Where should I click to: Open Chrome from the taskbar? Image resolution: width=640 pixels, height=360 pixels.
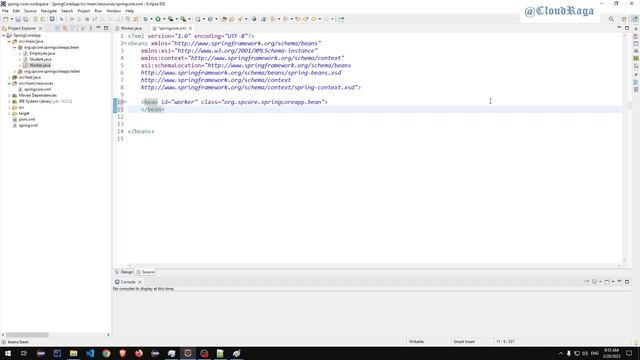pos(106,353)
